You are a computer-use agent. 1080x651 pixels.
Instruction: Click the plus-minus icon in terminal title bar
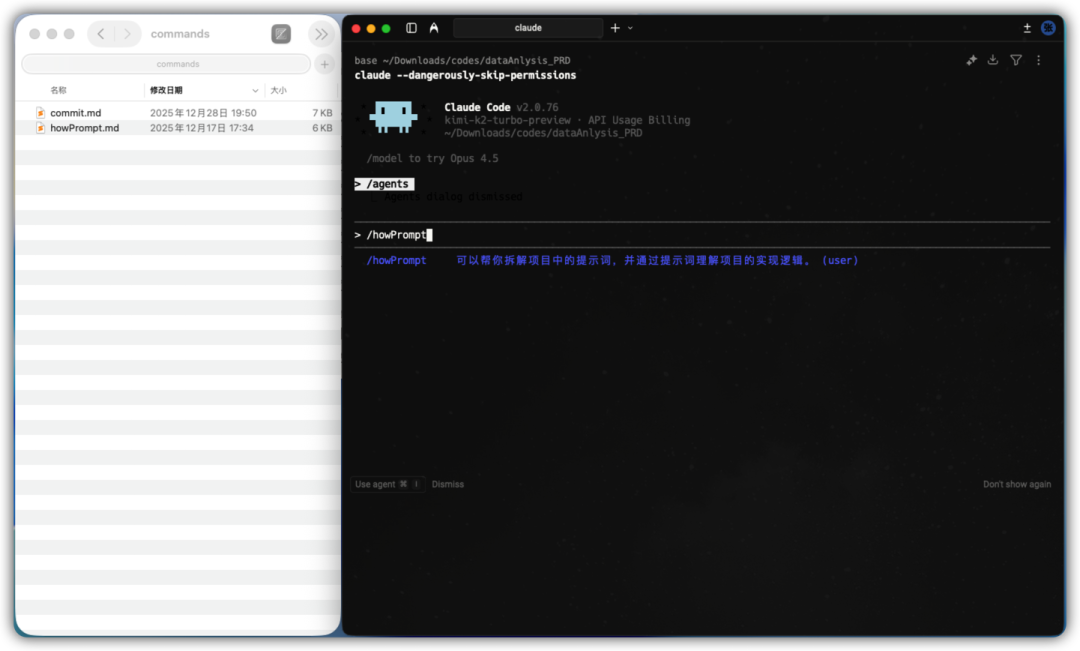coord(1027,28)
